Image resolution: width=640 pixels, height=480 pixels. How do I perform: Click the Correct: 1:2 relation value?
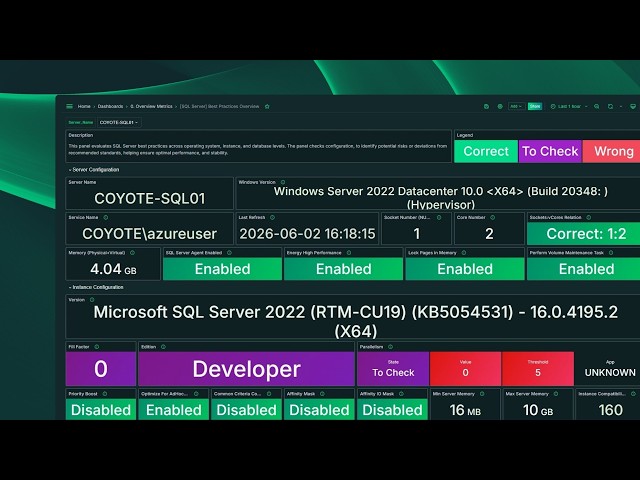(586, 234)
